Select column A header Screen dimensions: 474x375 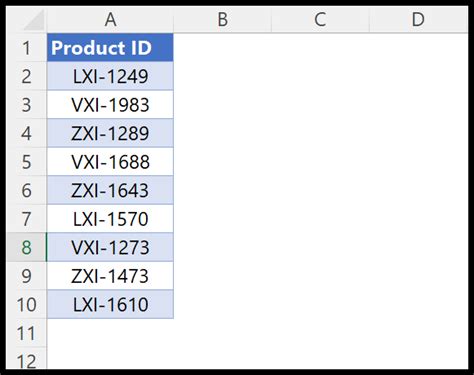click(110, 19)
